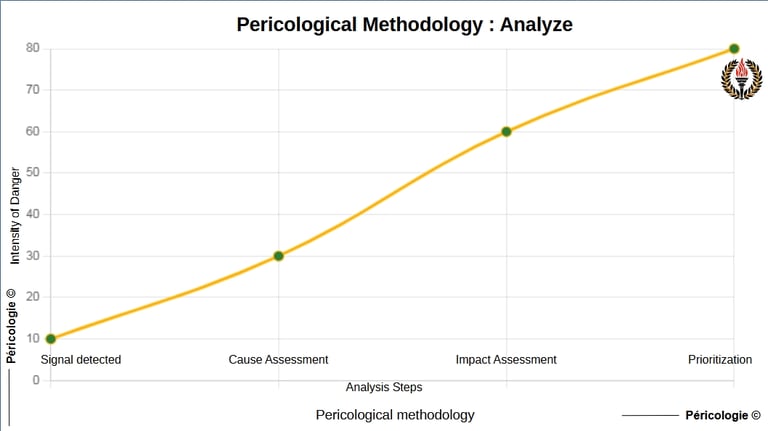Click the chart title Pericological Methodology : Analyze
This screenshot has width=768, height=431.
[404, 24]
